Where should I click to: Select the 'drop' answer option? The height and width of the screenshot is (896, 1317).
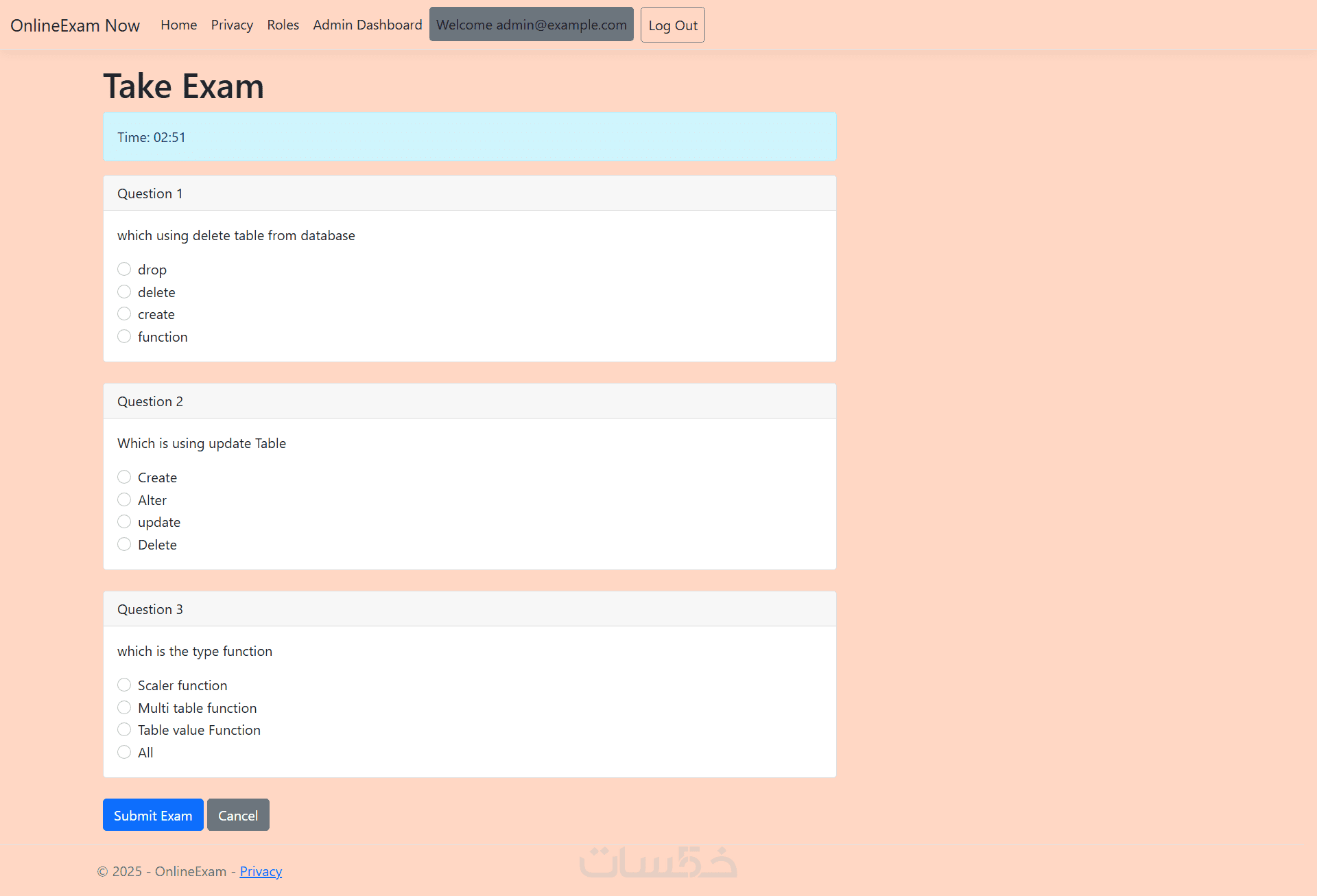click(124, 269)
